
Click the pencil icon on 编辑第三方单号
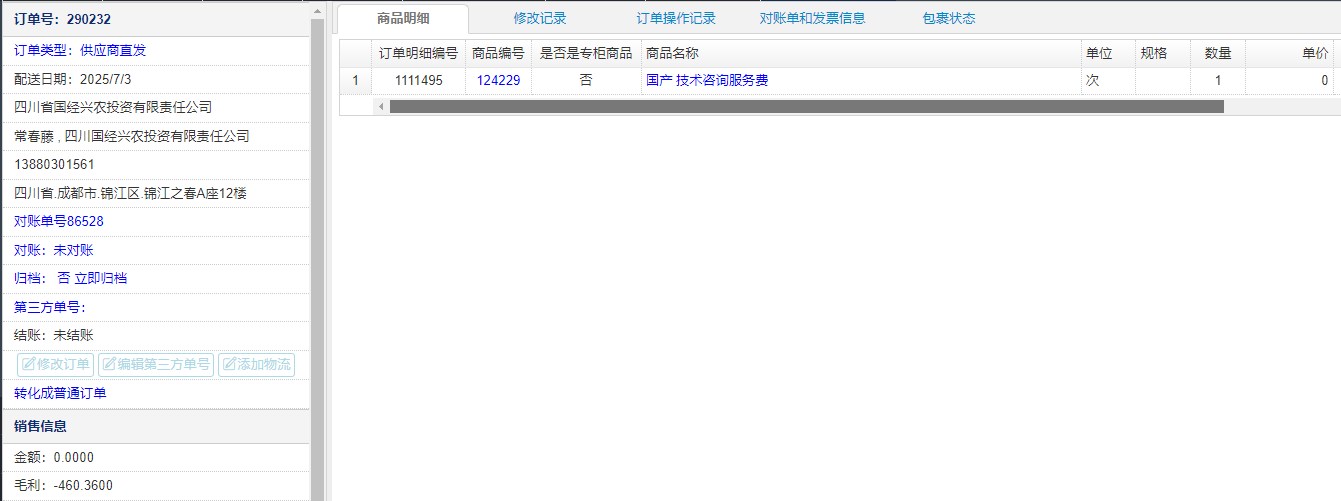point(110,364)
